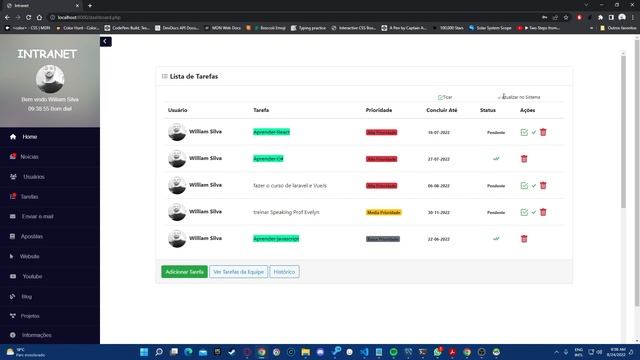Open the Solar System Scope bookmark
Screen dimensions: 640x360
(x=490, y=28)
